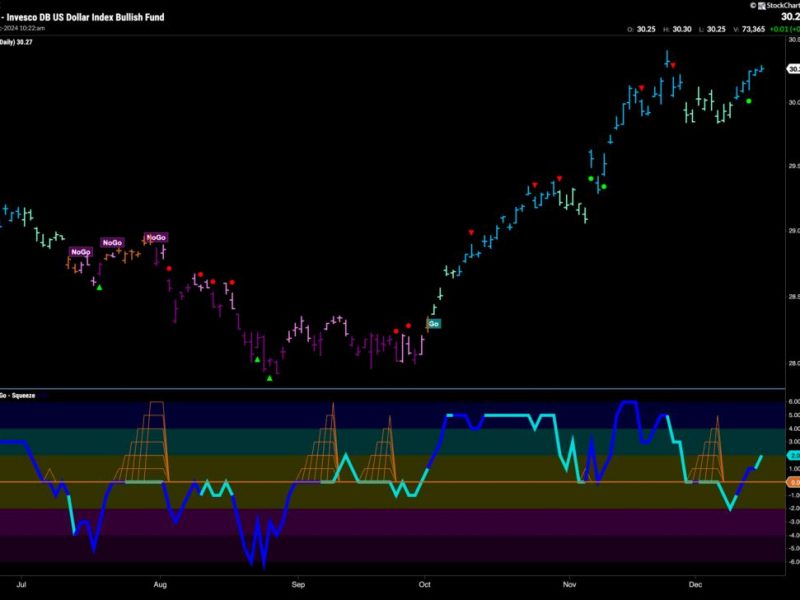Screen dimensions: 800x600
Task: Click the Go - Squeeze indicator label
Action: (x=18, y=395)
